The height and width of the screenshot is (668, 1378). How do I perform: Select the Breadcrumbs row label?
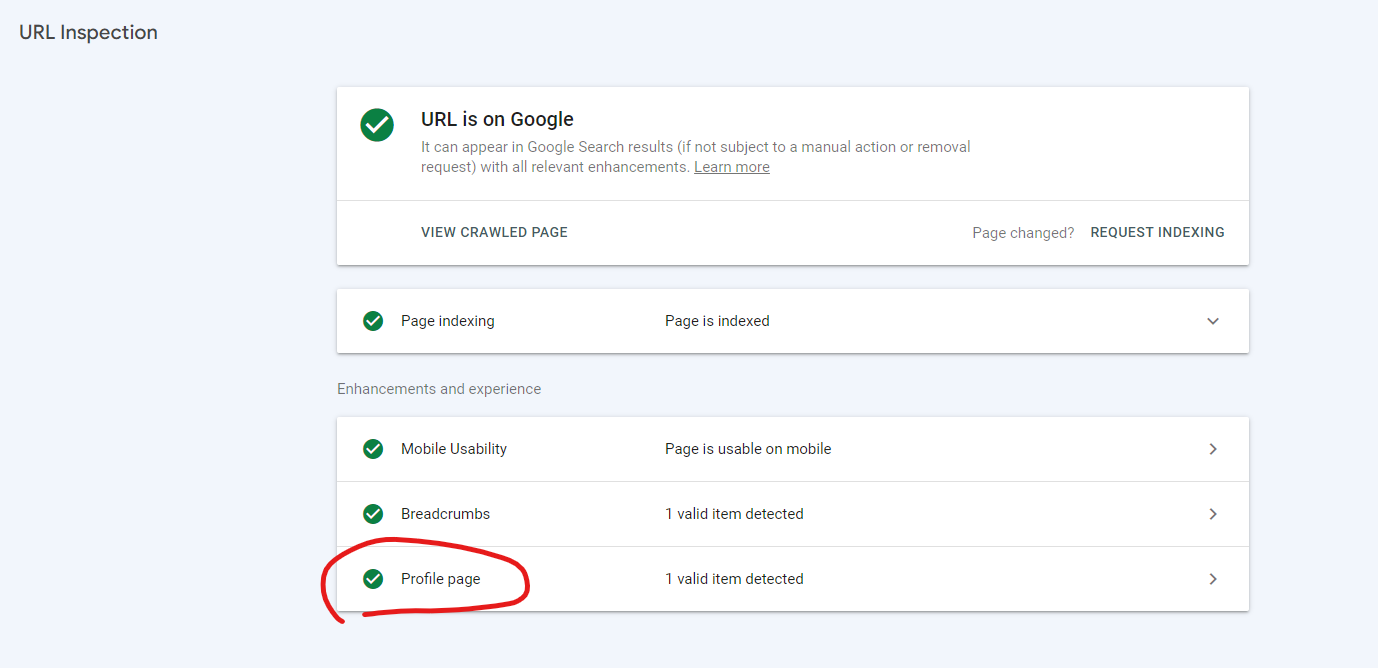pos(445,514)
